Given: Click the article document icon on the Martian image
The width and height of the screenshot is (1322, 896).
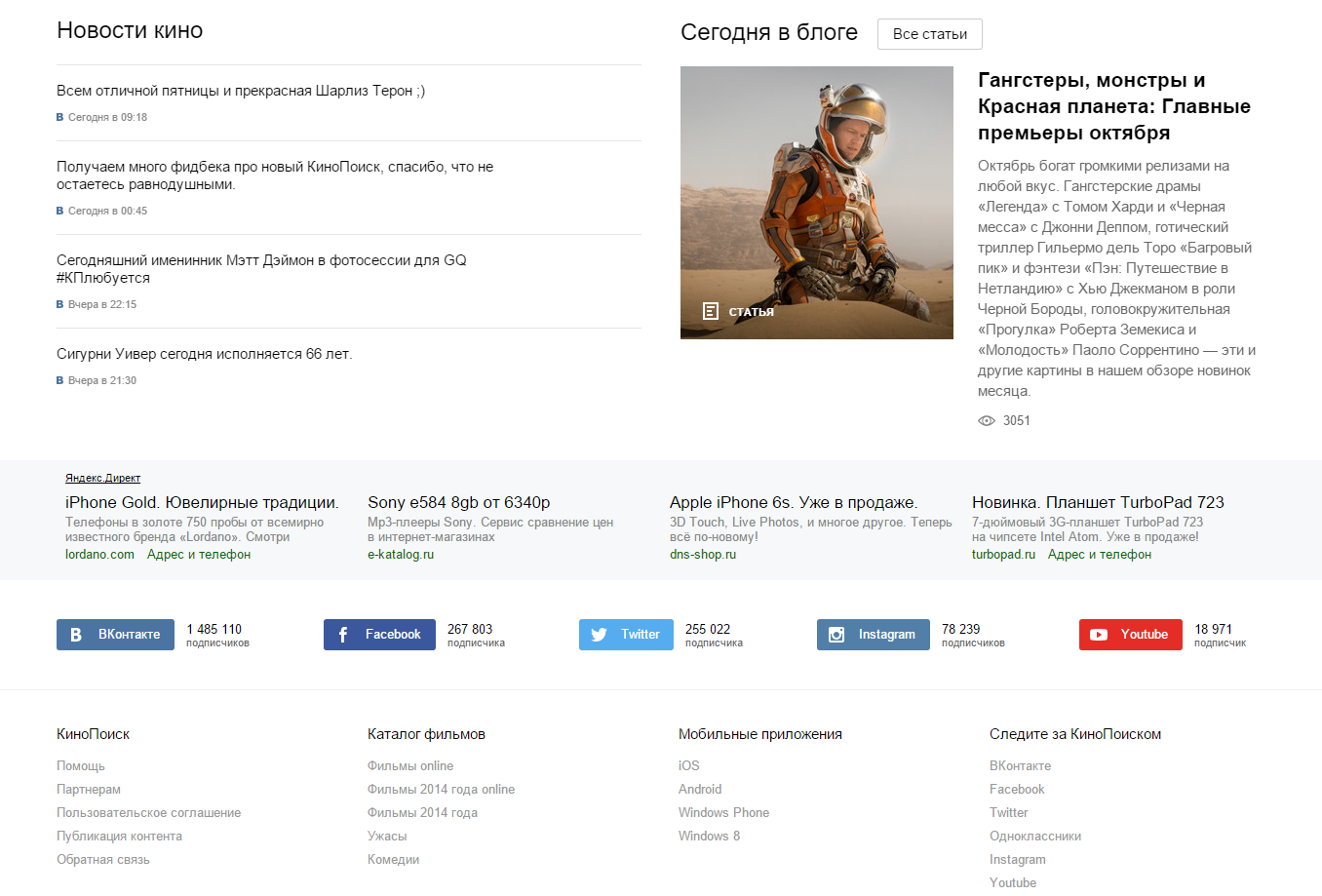Looking at the screenshot, I should [x=711, y=311].
